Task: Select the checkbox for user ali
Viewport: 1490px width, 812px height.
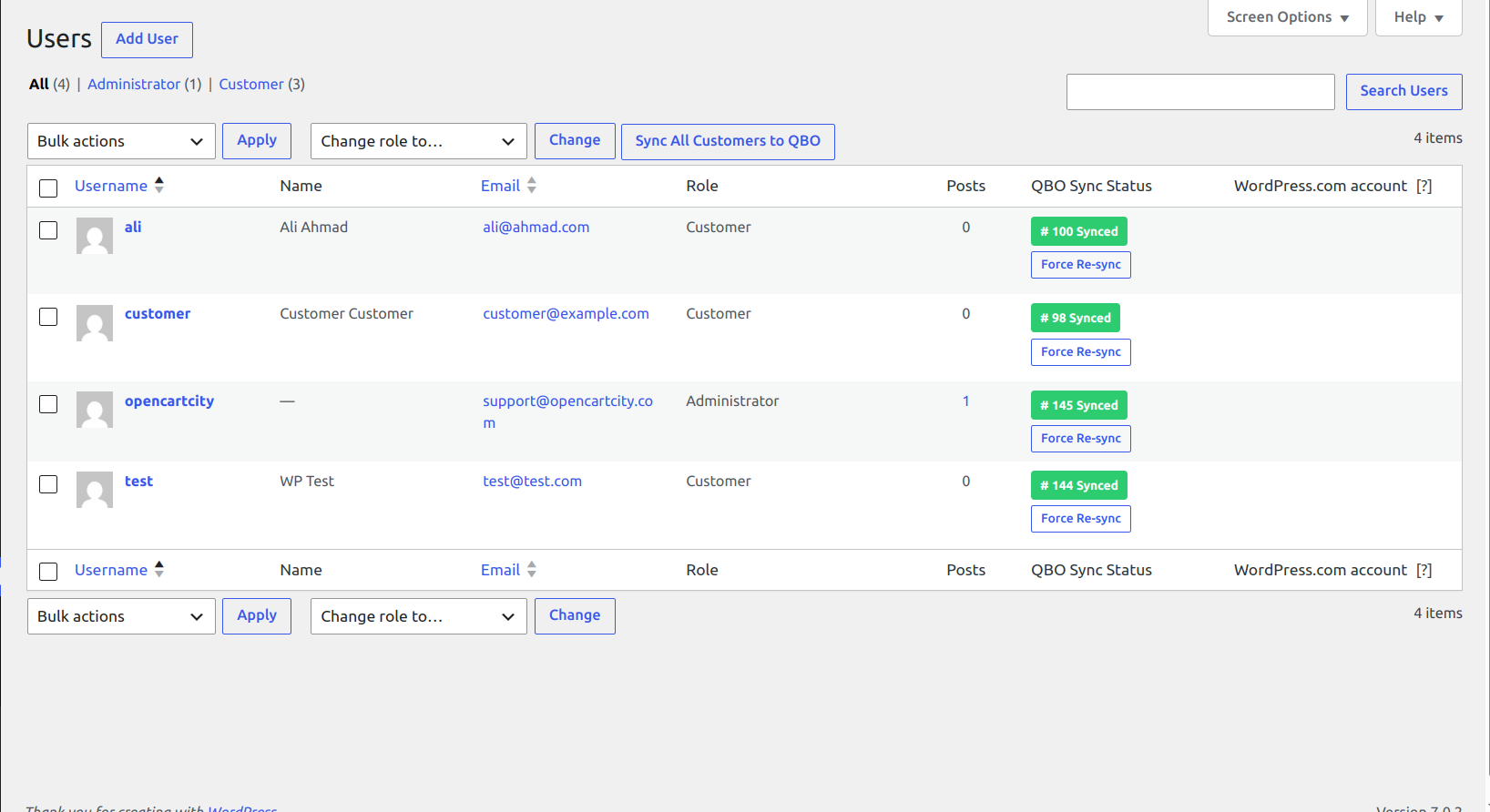Action: pos(48,230)
